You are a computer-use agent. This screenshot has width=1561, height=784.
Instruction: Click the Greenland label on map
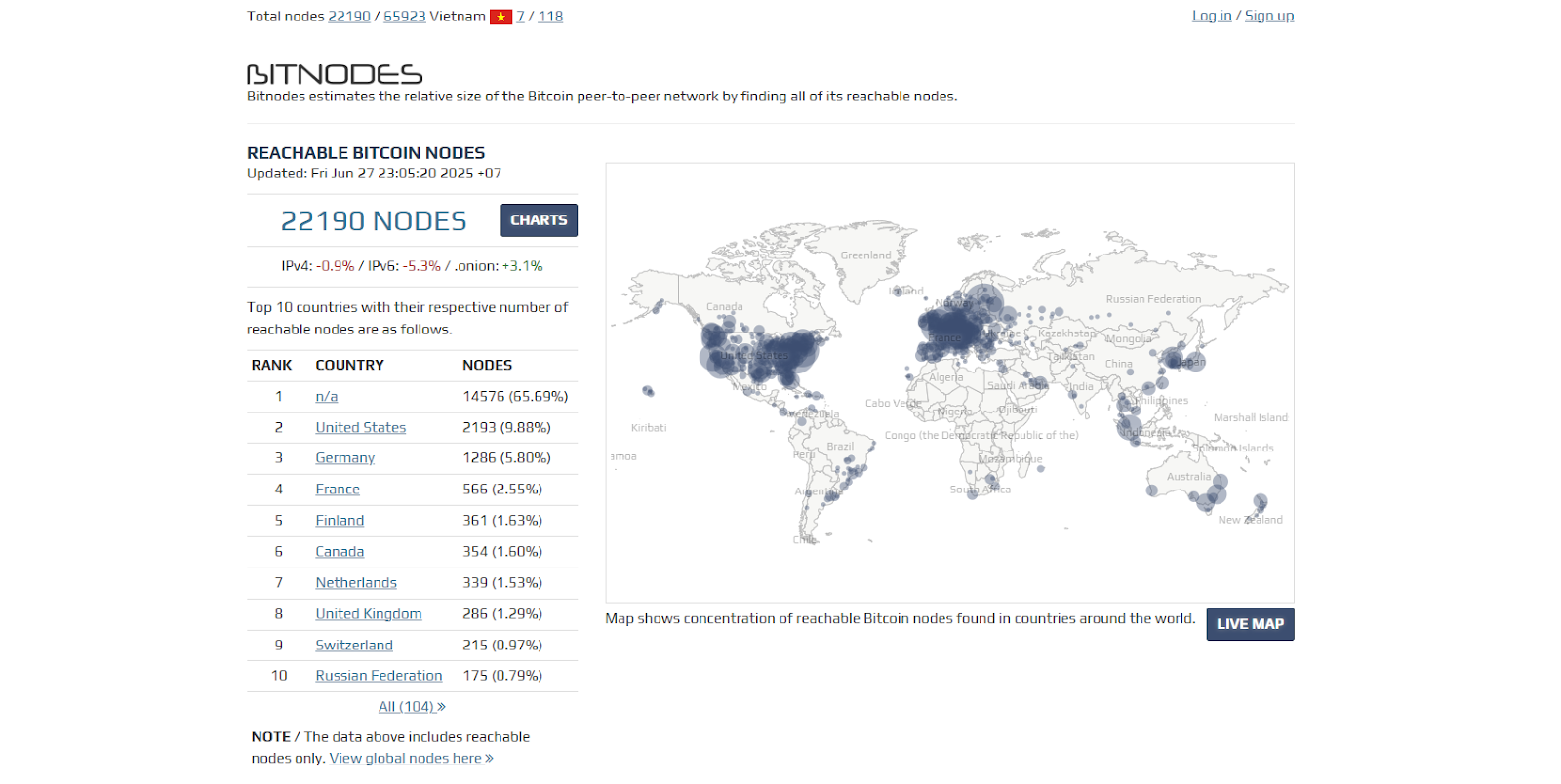[865, 255]
